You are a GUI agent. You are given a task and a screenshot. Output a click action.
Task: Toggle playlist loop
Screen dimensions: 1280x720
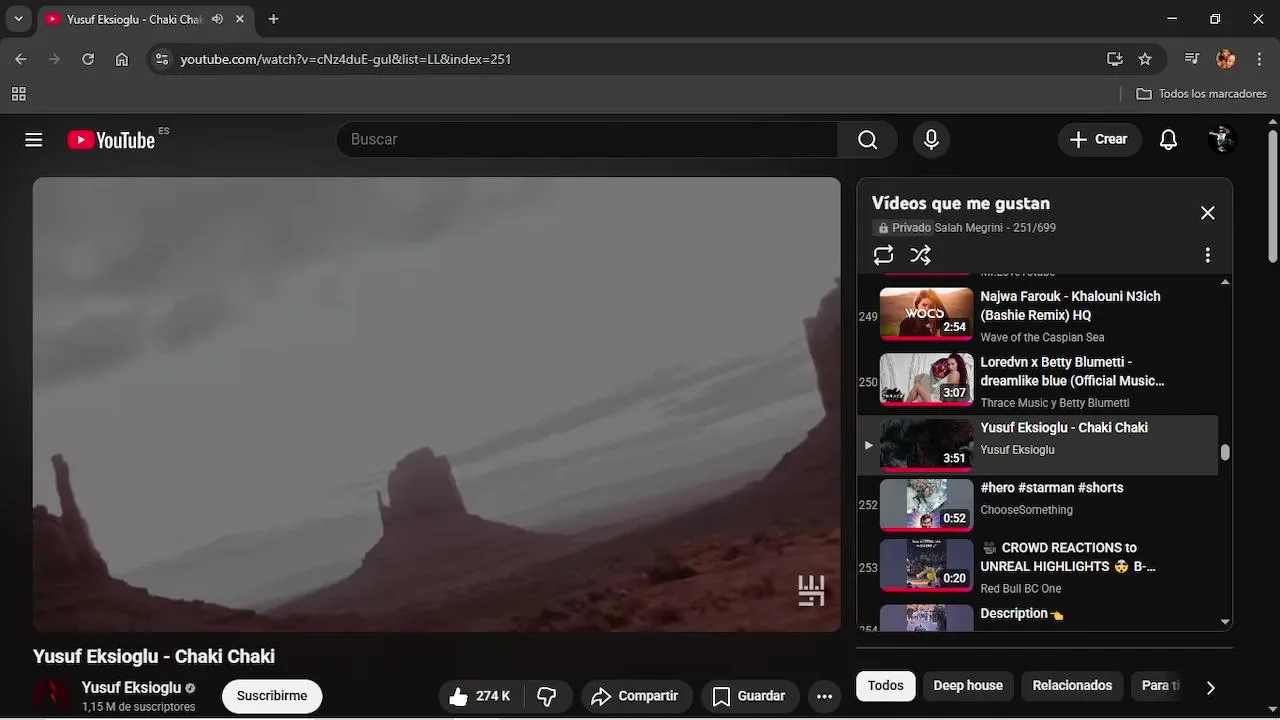883,255
